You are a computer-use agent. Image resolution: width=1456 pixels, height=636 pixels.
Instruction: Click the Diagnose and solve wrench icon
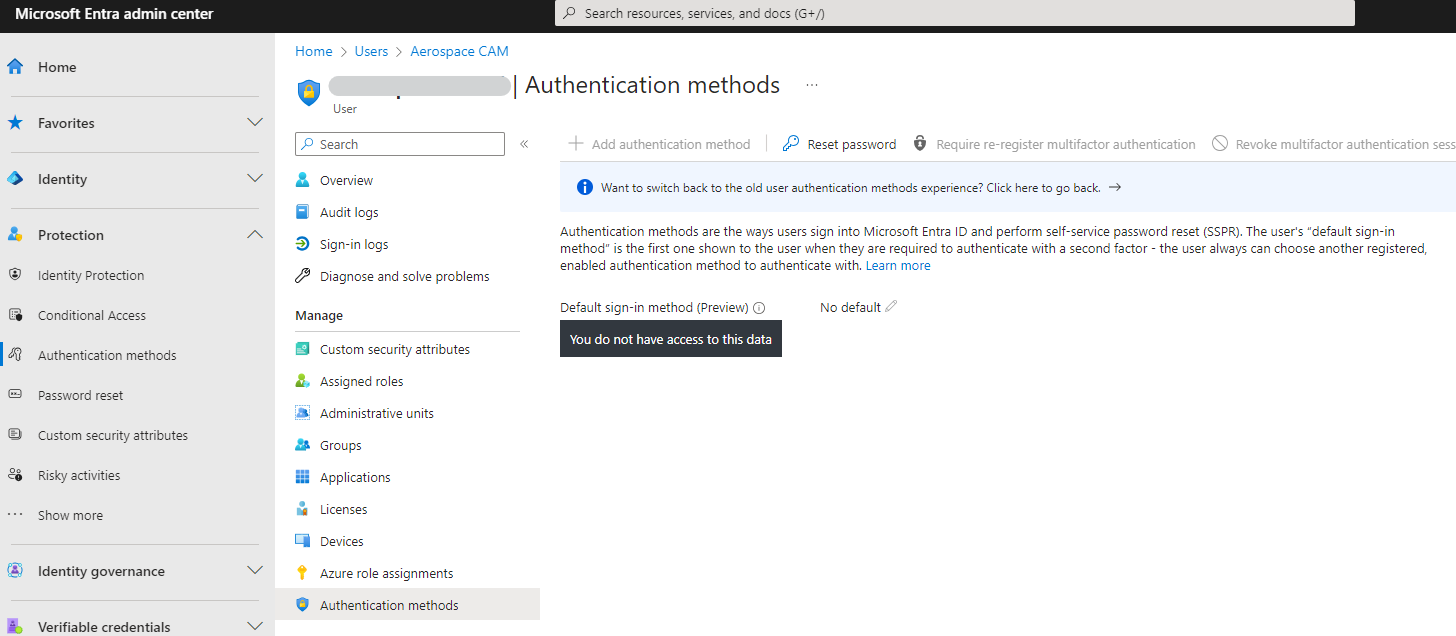click(302, 276)
